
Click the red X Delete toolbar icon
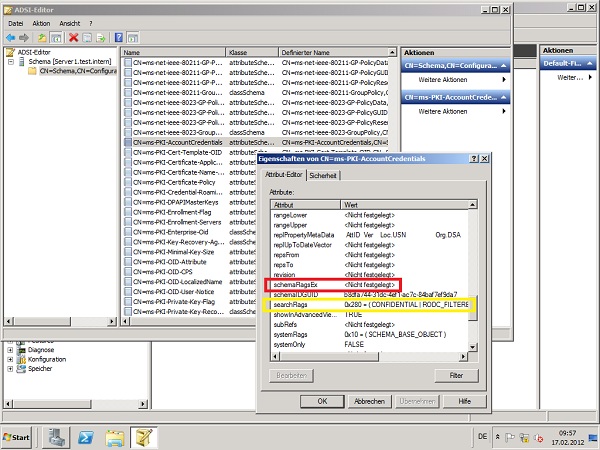coord(73,38)
